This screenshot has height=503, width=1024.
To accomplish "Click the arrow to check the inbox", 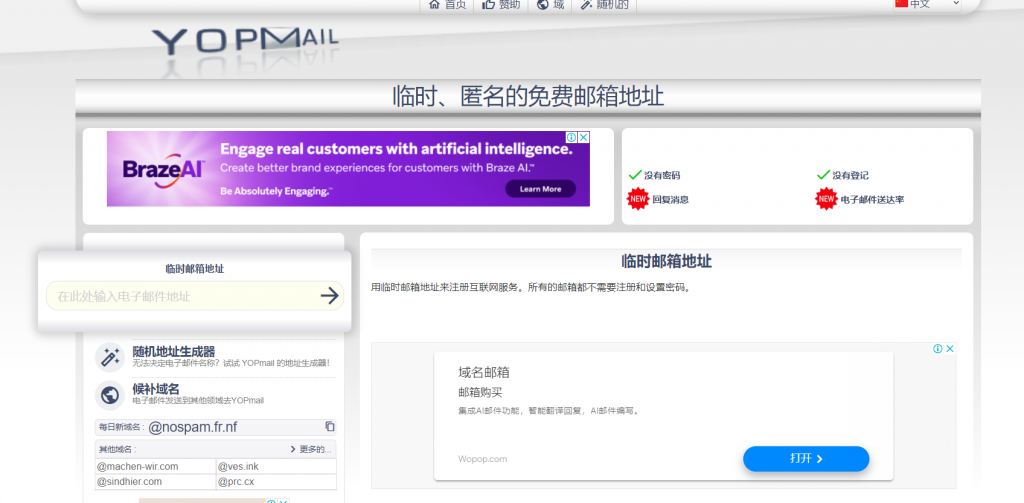I will [x=329, y=296].
